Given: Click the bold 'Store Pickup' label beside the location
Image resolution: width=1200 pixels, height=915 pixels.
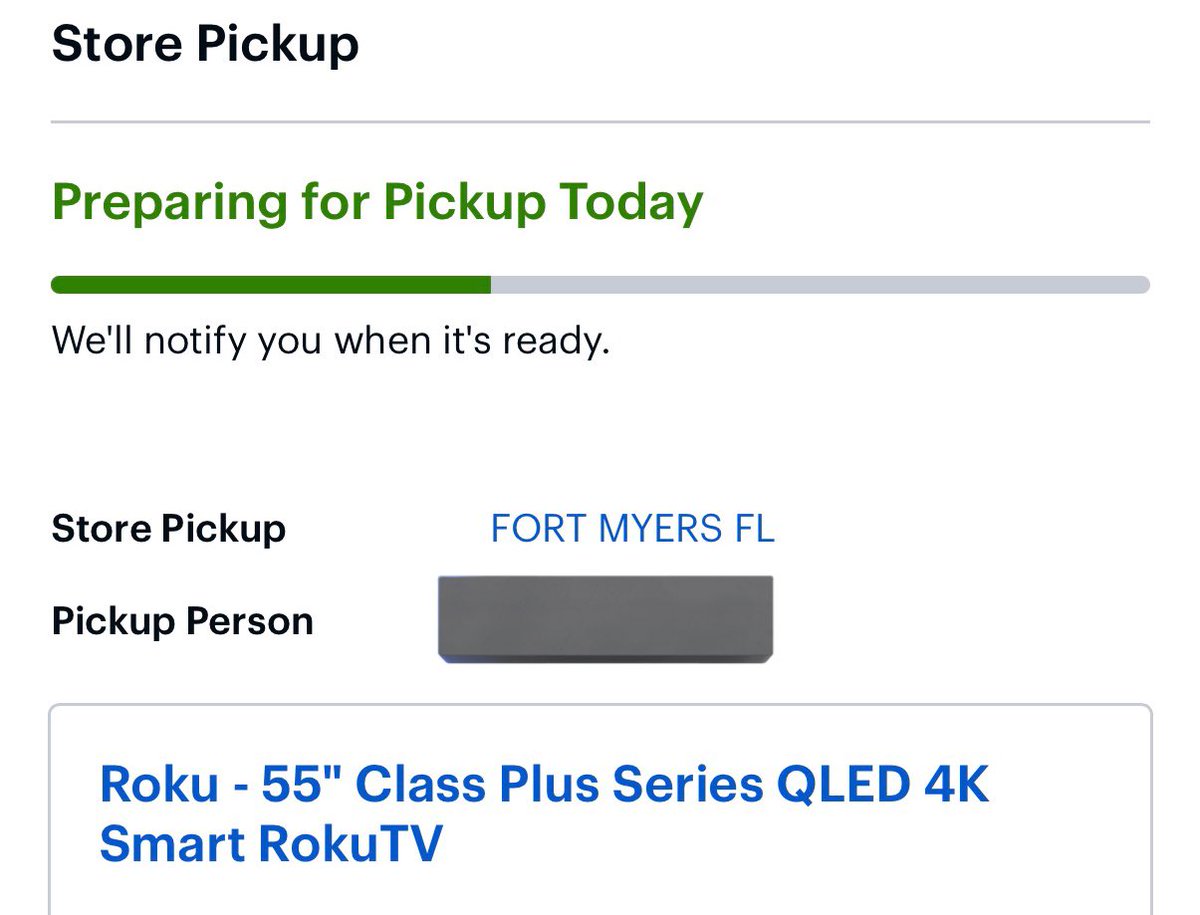Looking at the screenshot, I should coord(168,528).
